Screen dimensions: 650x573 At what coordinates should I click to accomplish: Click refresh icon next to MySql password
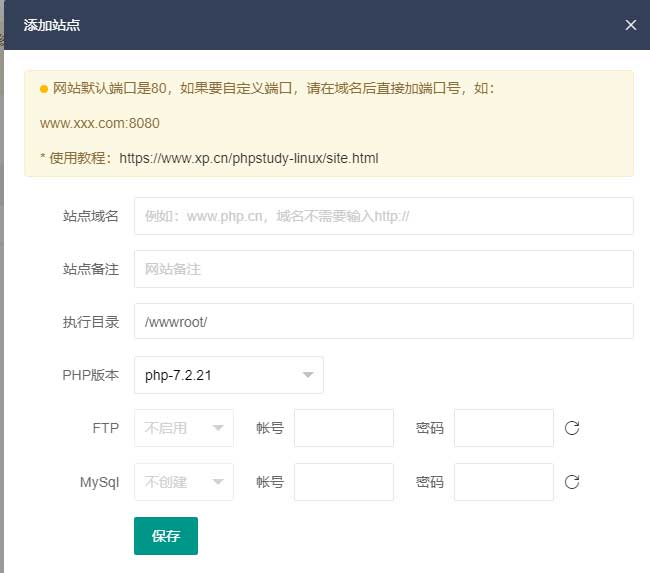click(572, 482)
